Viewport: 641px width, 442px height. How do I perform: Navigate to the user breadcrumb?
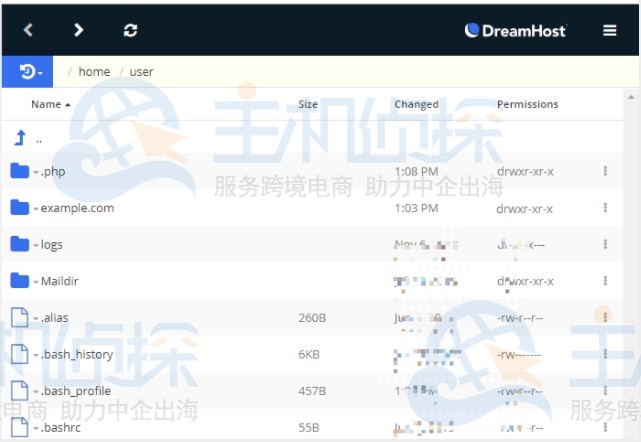click(141, 72)
